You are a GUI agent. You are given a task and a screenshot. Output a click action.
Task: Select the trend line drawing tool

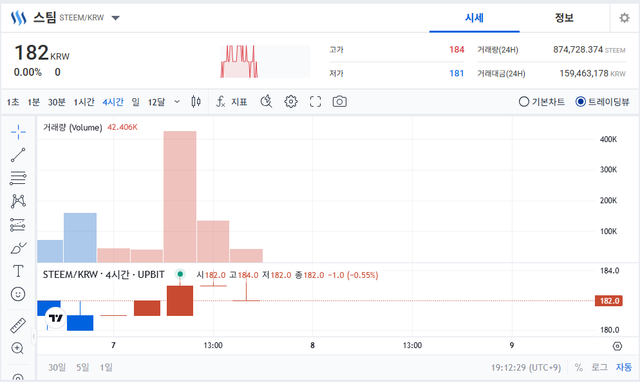18,155
